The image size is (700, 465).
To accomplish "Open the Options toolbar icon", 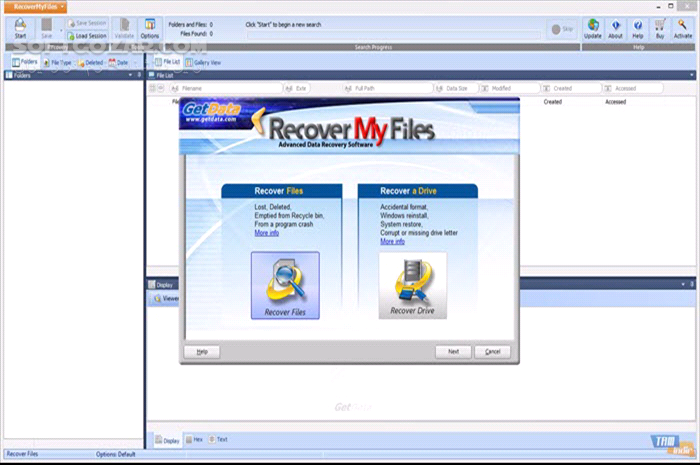I will [x=150, y=29].
